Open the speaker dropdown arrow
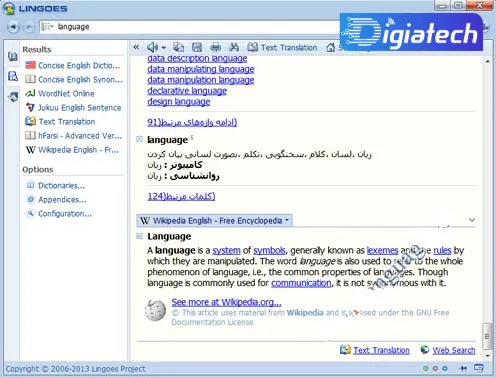This screenshot has height=378, width=496. [163, 48]
